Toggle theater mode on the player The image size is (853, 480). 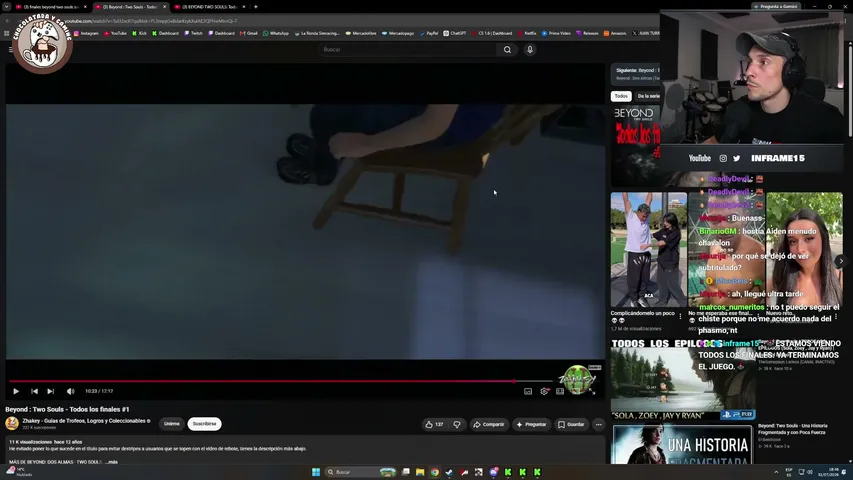tap(560, 391)
